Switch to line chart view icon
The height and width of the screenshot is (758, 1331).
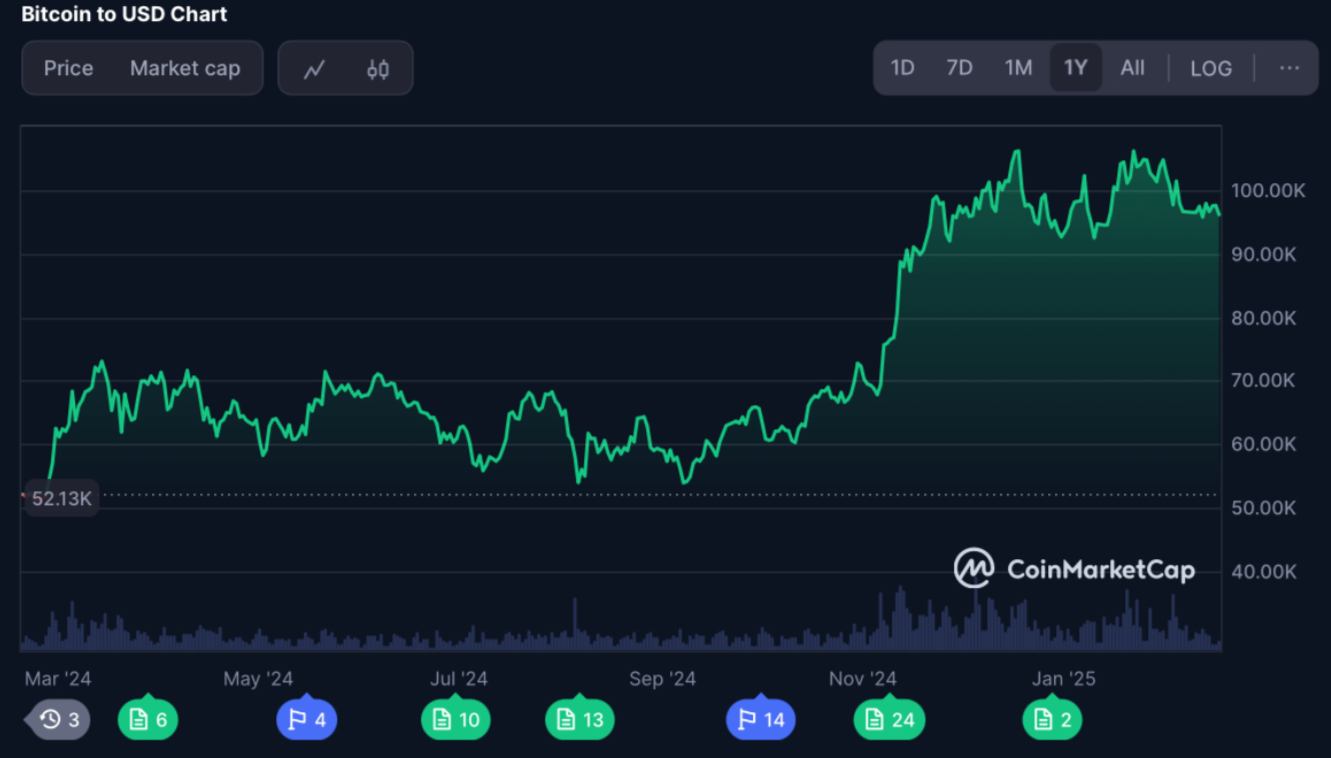point(315,69)
